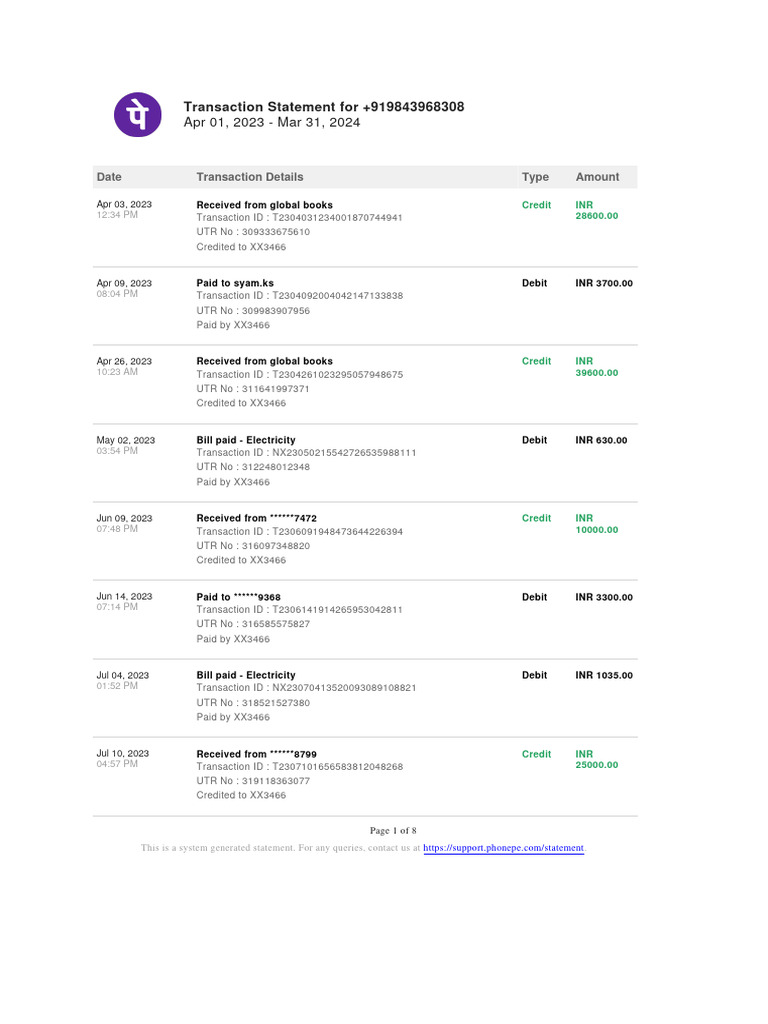Click the INR 3700.00 debit amount
The image size is (768, 1024).
[604, 283]
